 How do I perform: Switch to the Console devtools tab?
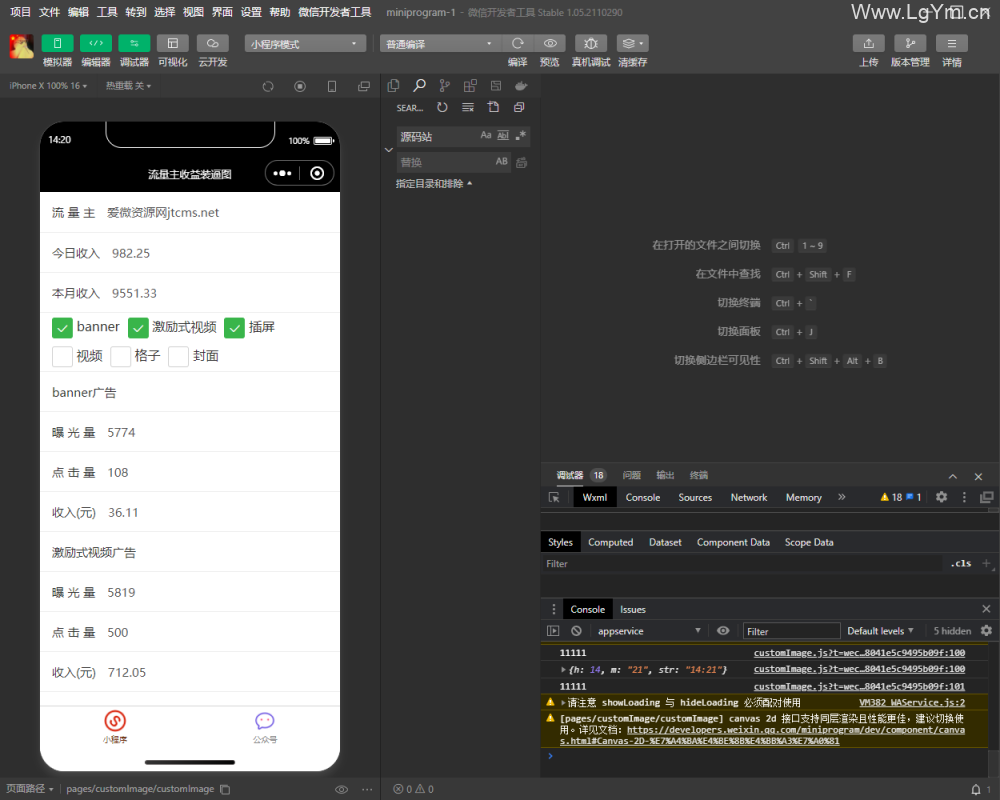[x=643, y=498]
